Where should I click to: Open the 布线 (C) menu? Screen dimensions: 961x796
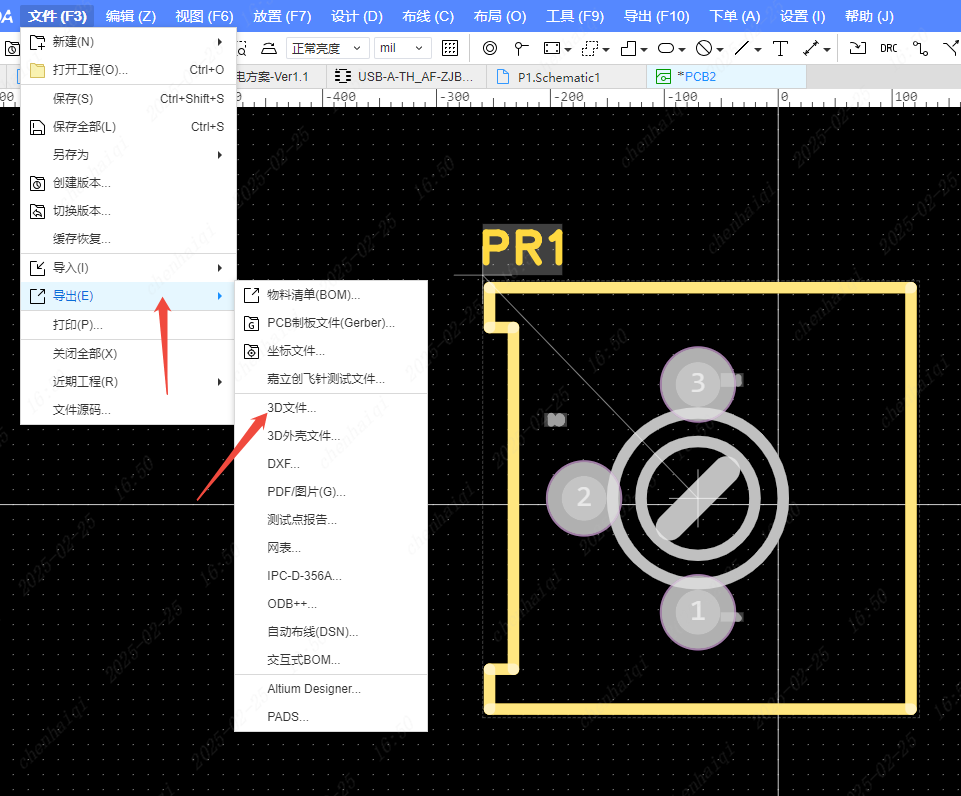(428, 16)
